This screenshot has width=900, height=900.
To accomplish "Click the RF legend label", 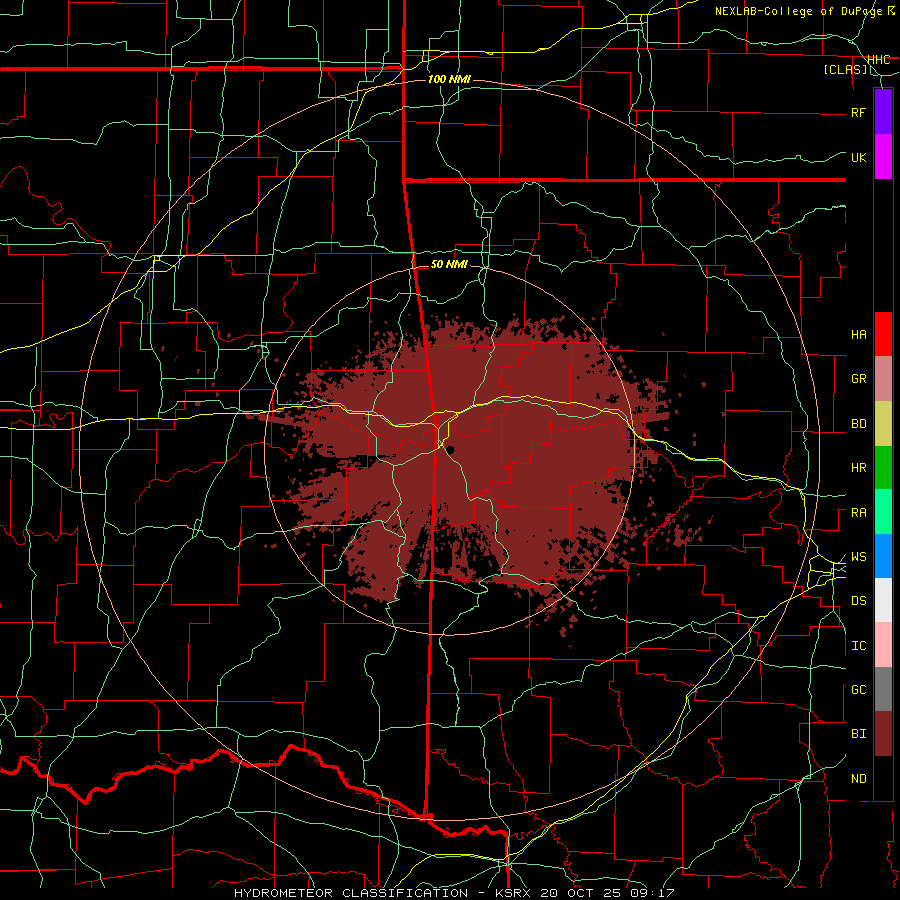I will click(x=859, y=112).
